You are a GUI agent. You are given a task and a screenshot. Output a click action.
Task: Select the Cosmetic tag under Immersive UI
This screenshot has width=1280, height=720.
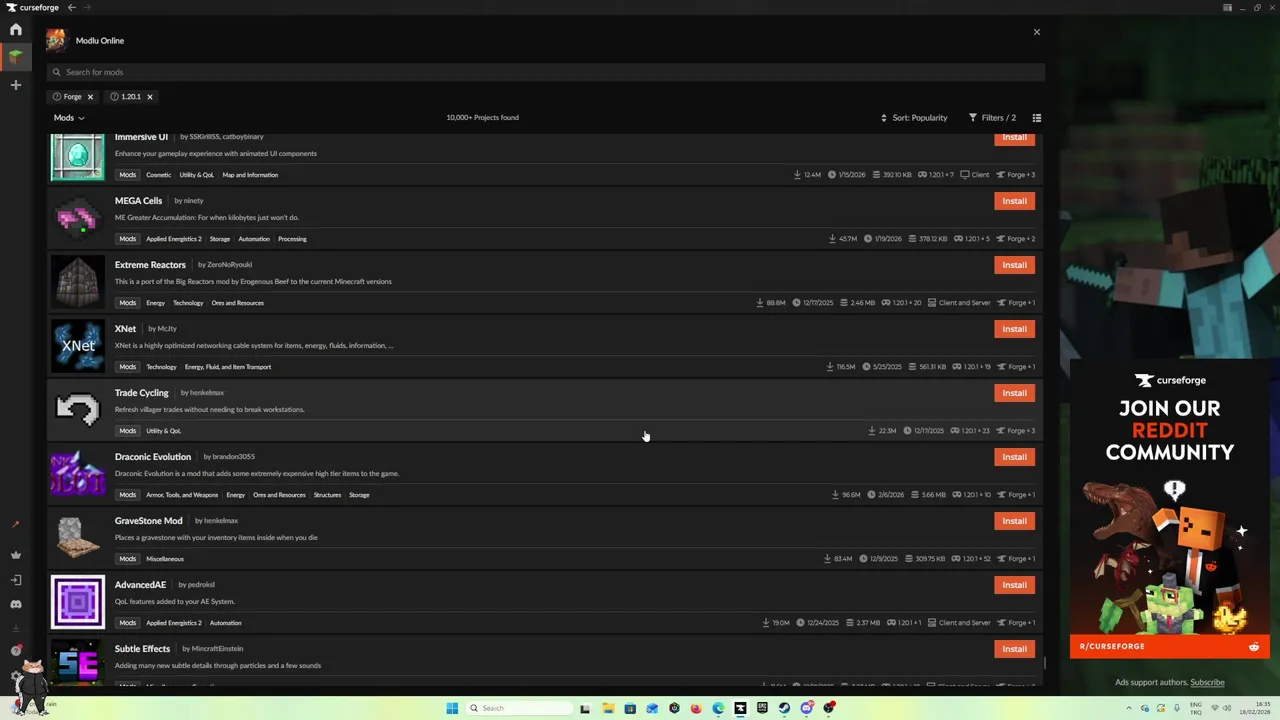tap(159, 175)
